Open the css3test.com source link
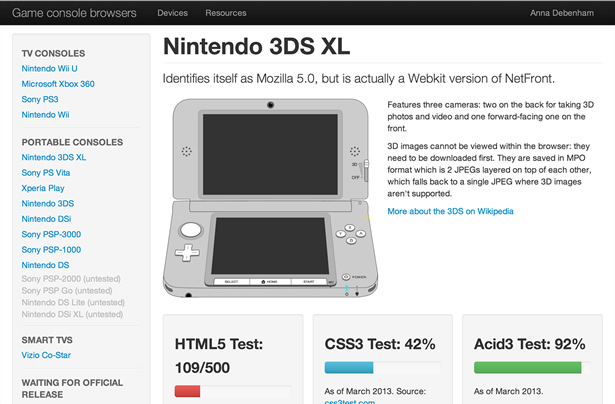This screenshot has width=615, height=404. point(350,401)
